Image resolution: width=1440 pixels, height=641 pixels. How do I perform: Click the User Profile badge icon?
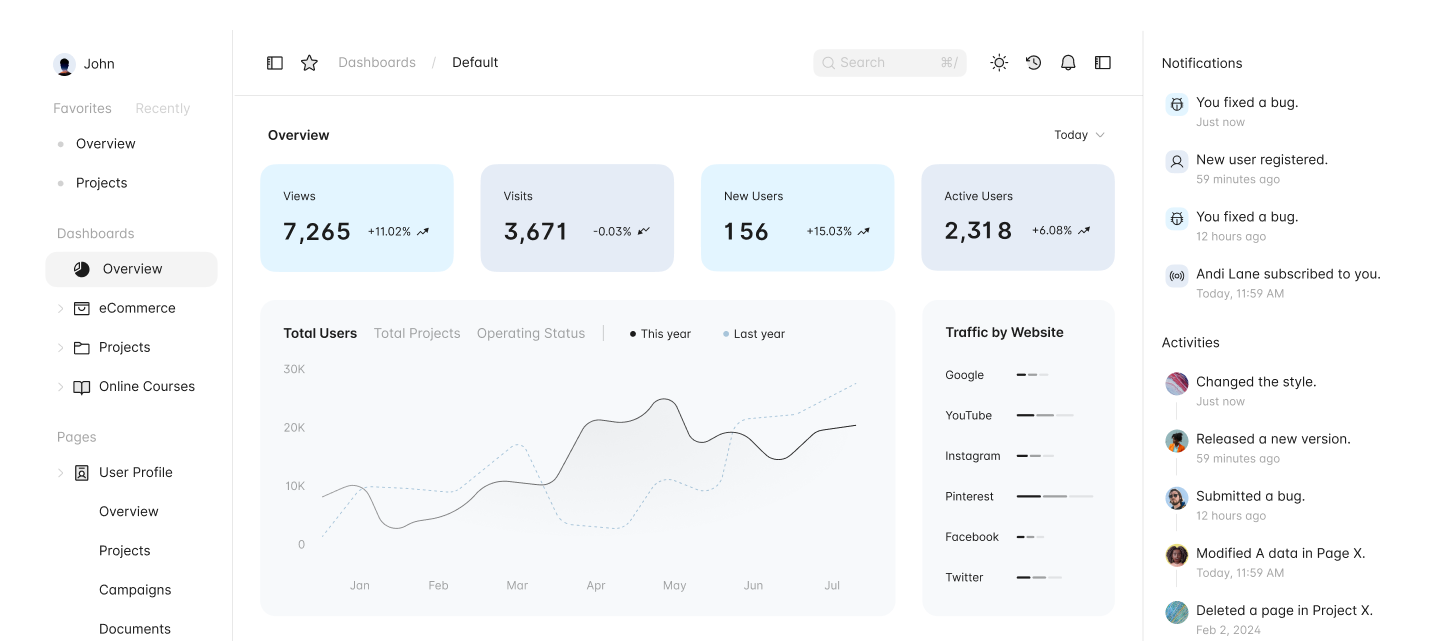tap(82, 473)
